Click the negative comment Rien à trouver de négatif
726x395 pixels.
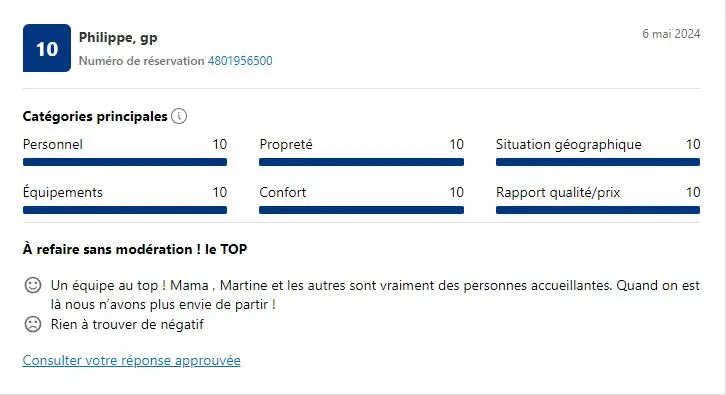pos(127,324)
